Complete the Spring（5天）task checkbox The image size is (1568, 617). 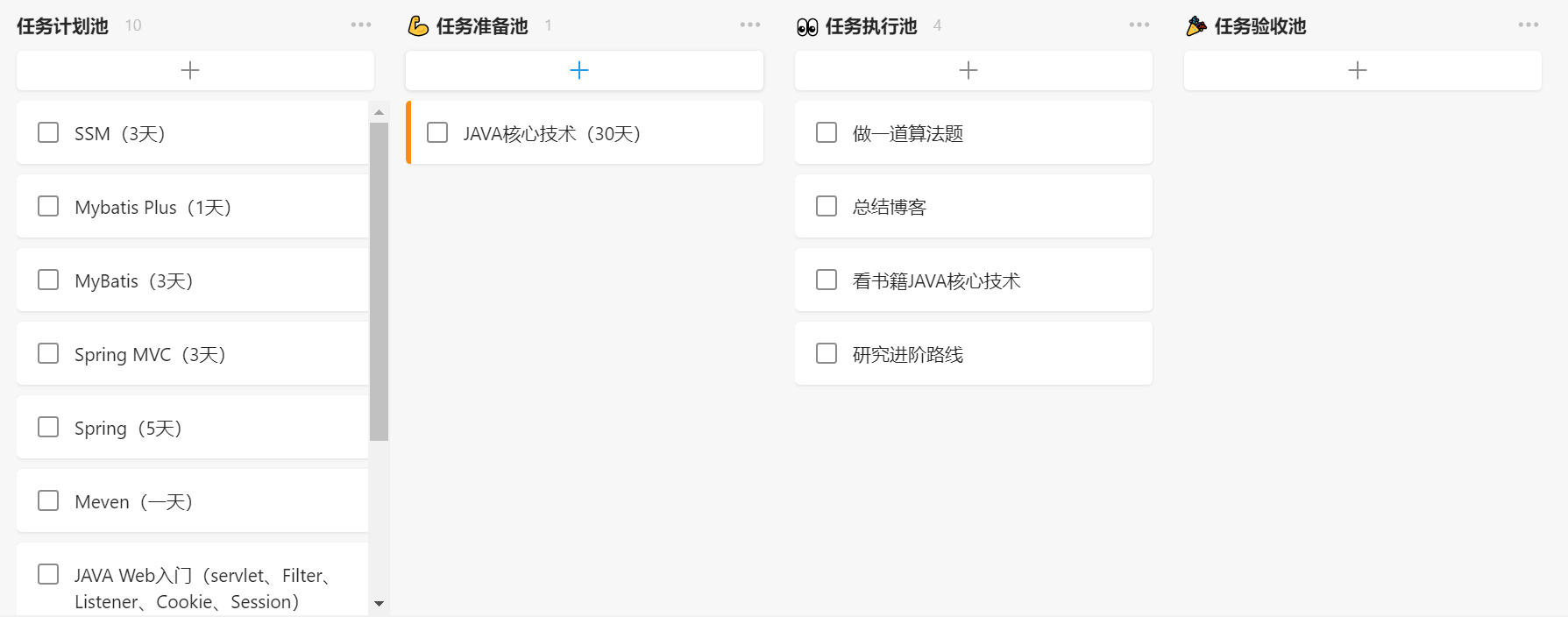tap(48, 427)
